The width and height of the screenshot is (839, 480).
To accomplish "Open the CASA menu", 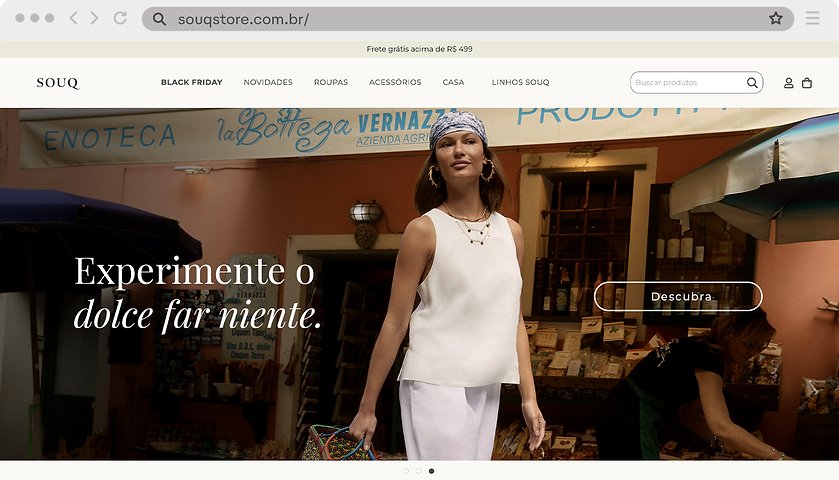I will pyautogui.click(x=453, y=82).
